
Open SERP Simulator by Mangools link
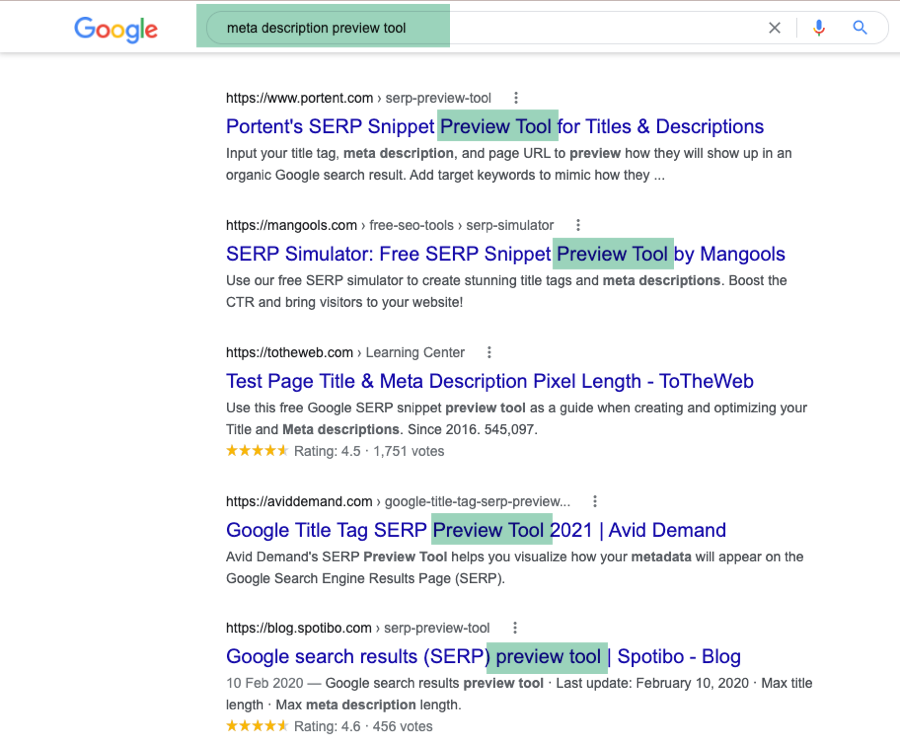(505, 254)
